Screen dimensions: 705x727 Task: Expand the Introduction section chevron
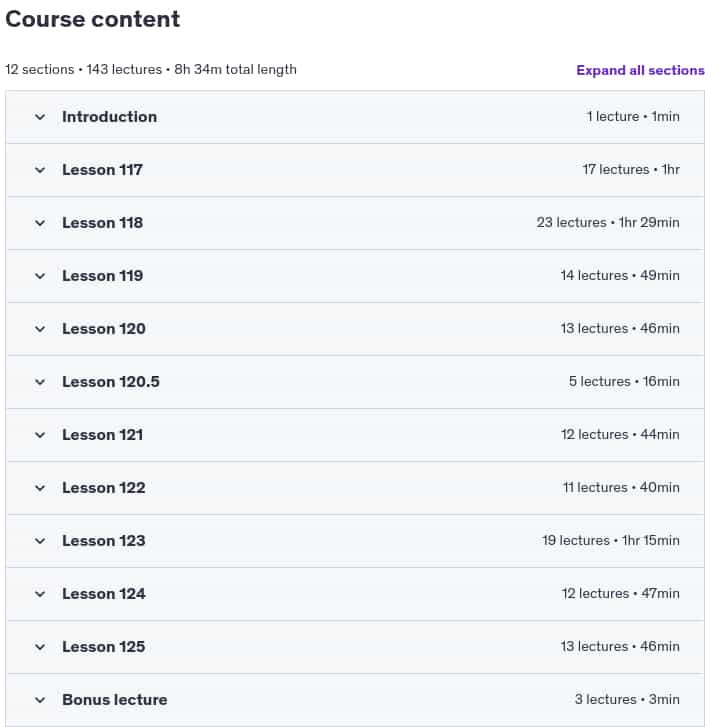(x=40, y=117)
